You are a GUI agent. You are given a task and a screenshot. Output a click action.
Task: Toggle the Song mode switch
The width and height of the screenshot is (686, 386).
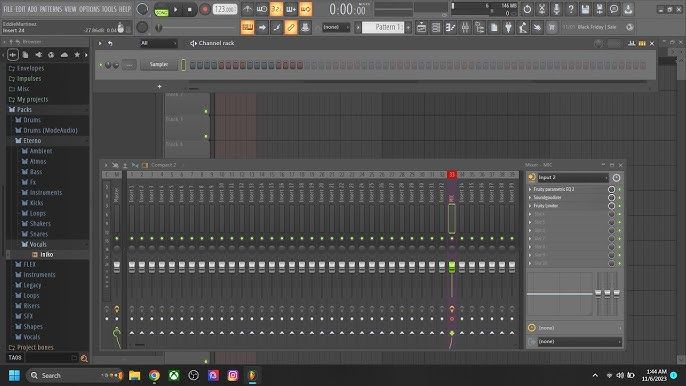161,11
